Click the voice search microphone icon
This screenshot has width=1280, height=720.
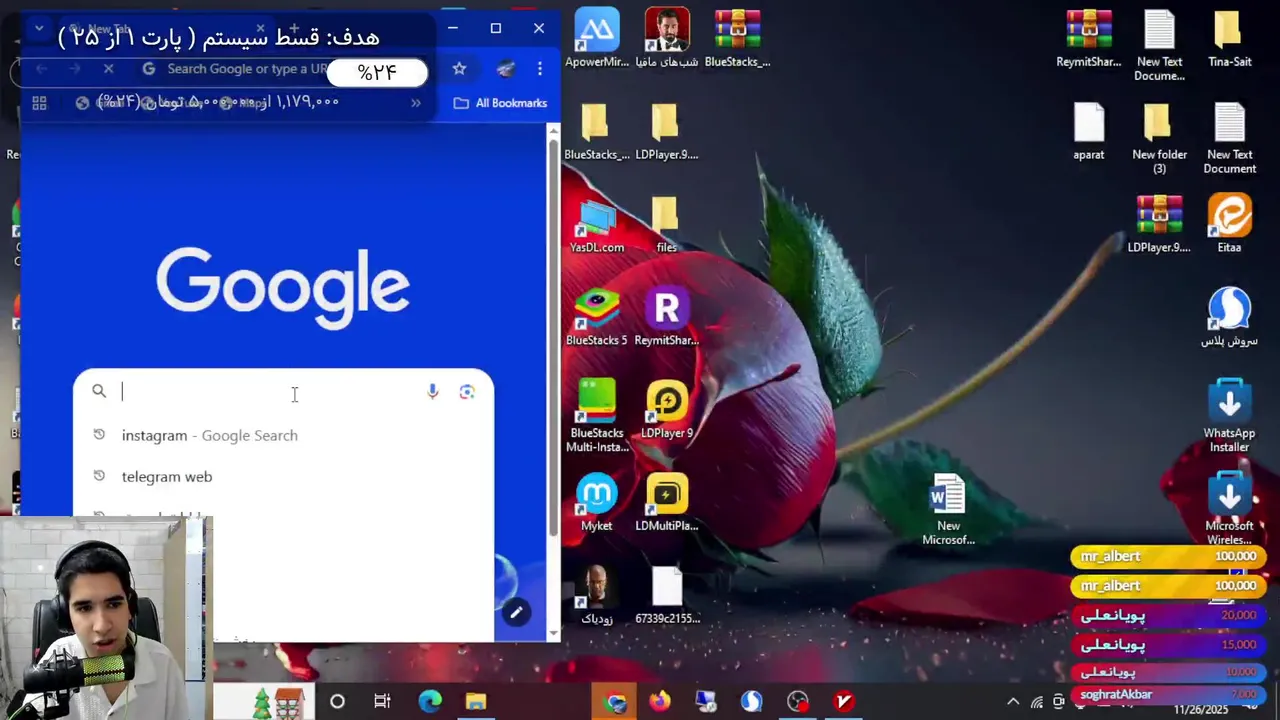(x=432, y=392)
